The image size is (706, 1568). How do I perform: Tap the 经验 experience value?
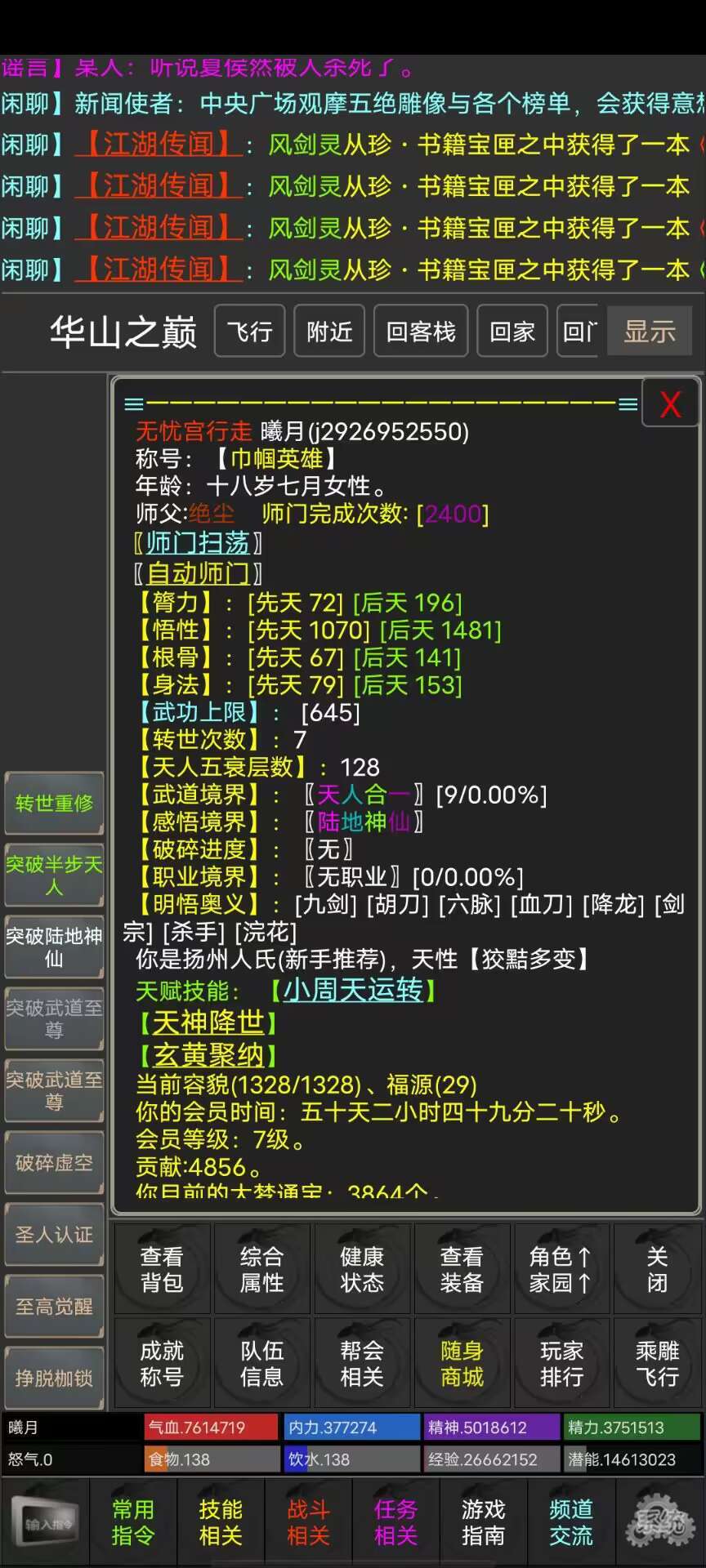[x=492, y=1459]
